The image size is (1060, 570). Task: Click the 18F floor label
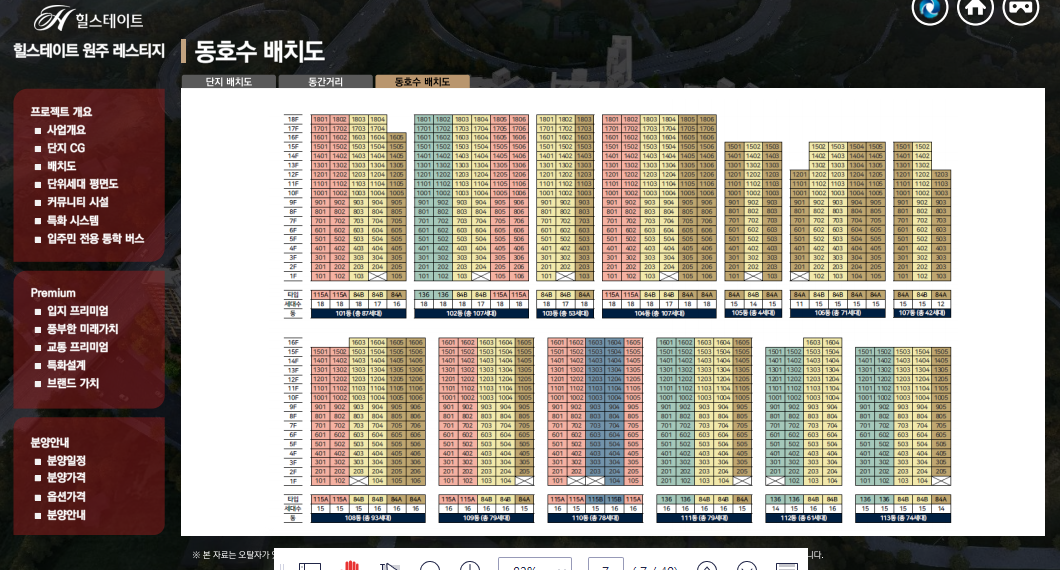point(293,120)
